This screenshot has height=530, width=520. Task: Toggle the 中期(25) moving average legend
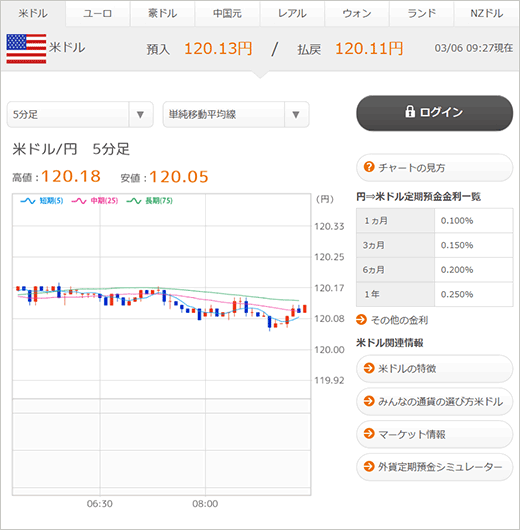tap(95, 201)
